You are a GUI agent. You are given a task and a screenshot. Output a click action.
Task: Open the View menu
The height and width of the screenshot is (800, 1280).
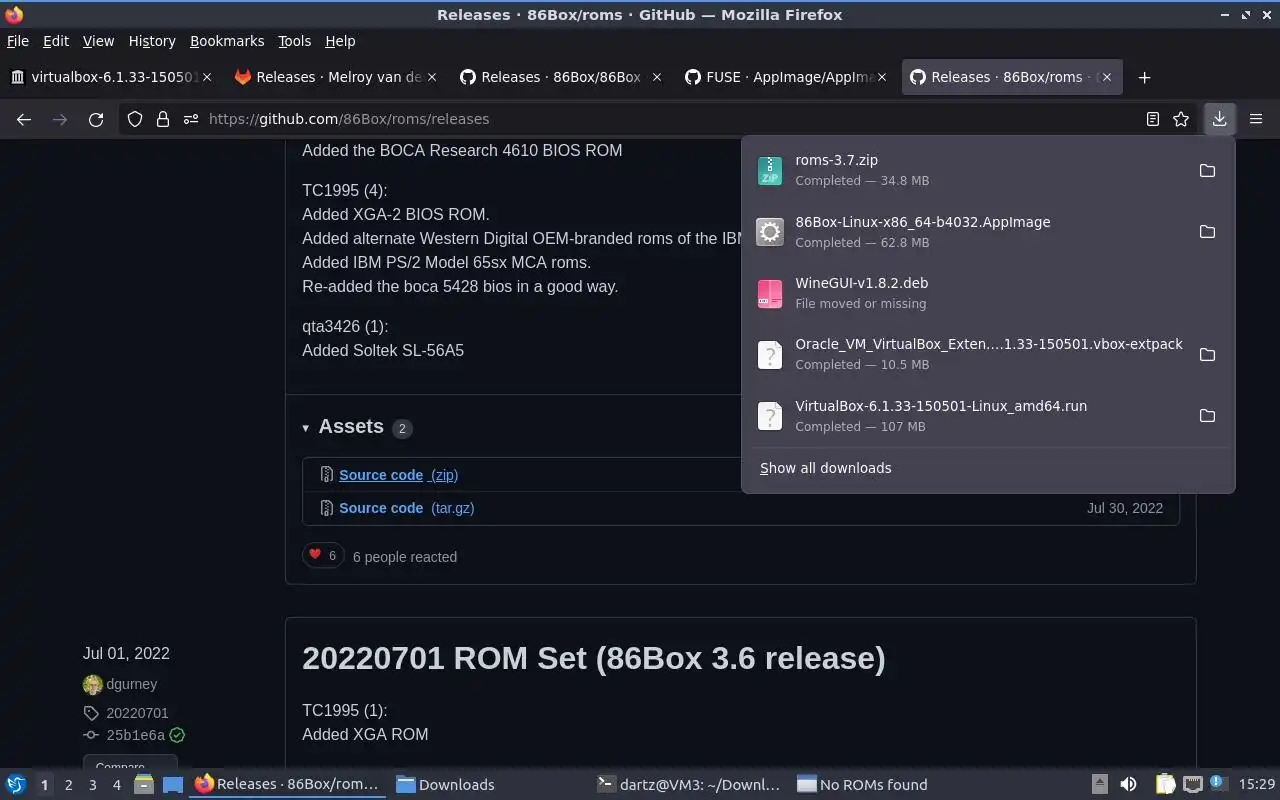pyautogui.click(x=98, y=41)
